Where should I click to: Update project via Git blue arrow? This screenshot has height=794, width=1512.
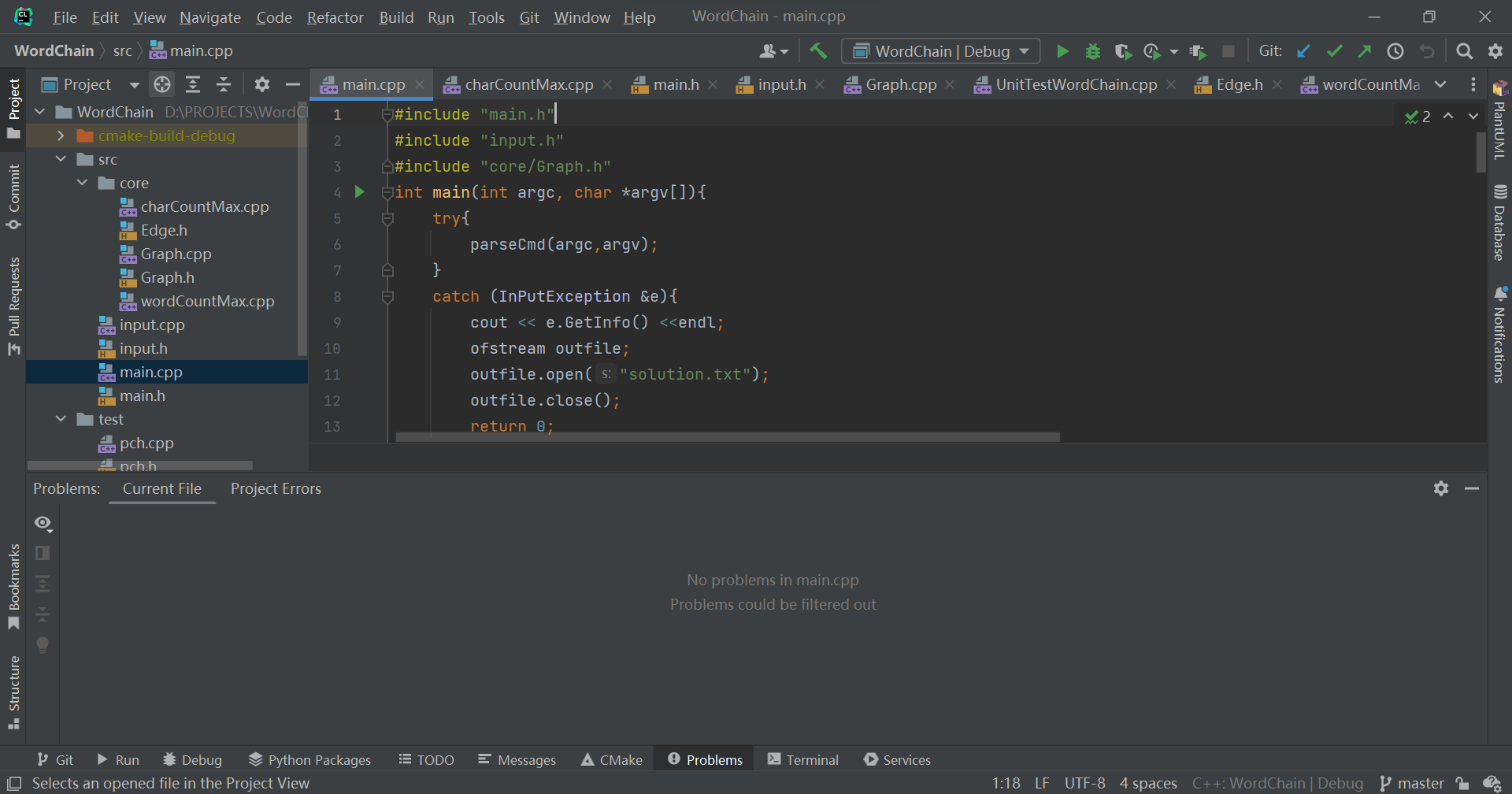pyautogui.click(x=1303, y=51)
